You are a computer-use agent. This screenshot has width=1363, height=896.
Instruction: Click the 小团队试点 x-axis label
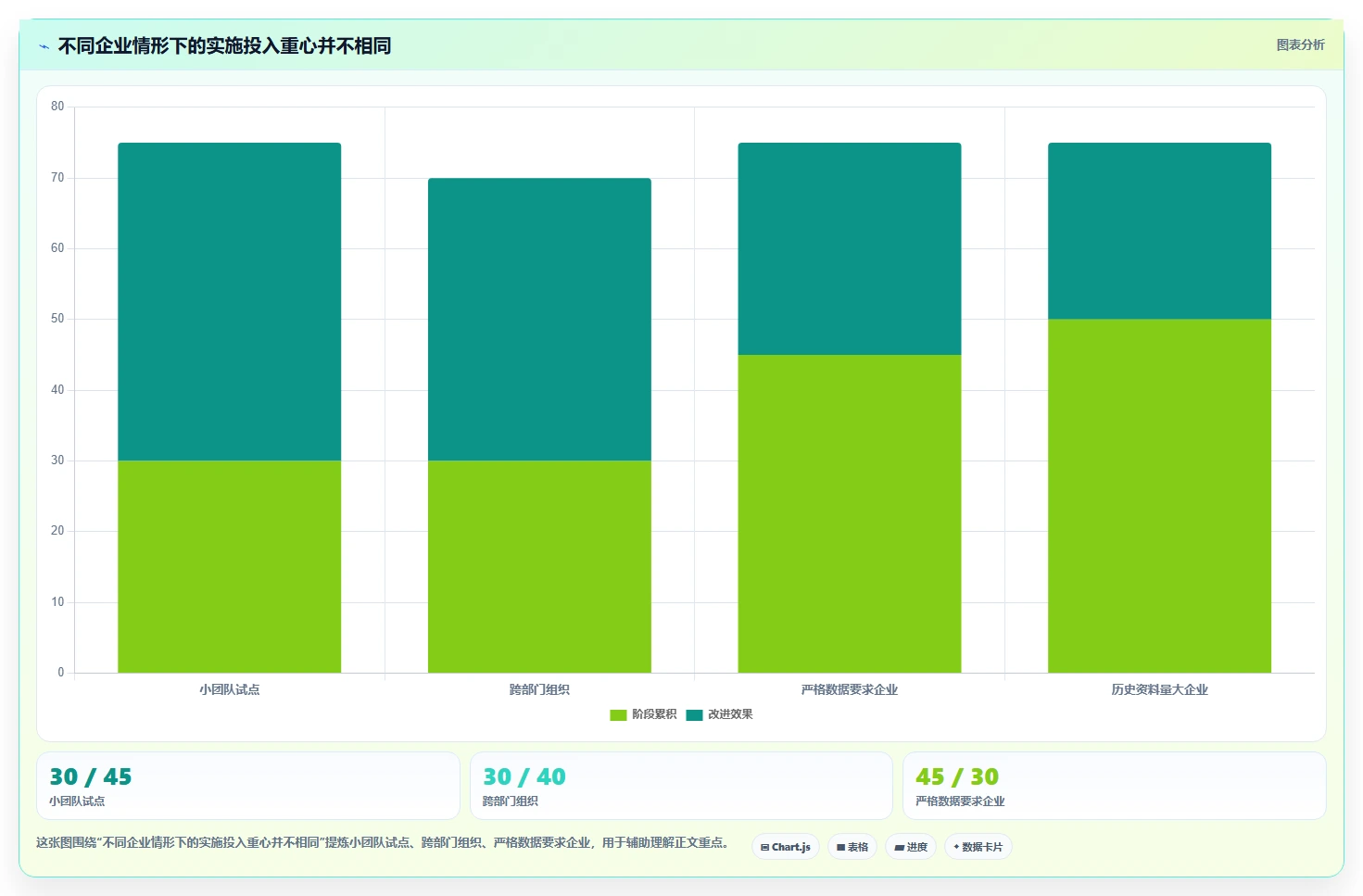pos(229,689)
